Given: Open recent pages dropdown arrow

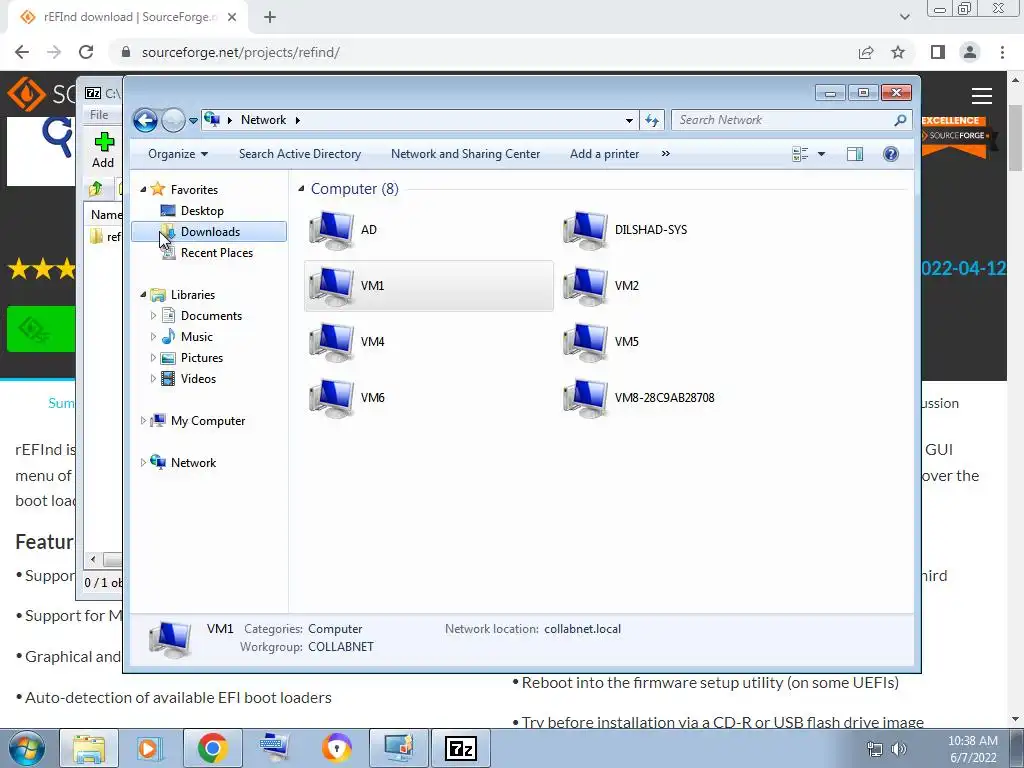Looking at the screenshot, I should click(x=193, y=120).
